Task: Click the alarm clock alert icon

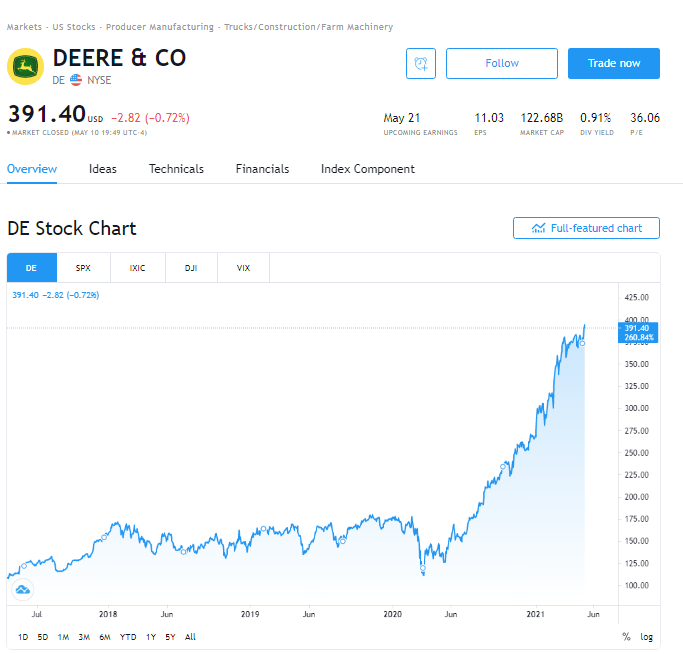Action: (x=421, y=64)
